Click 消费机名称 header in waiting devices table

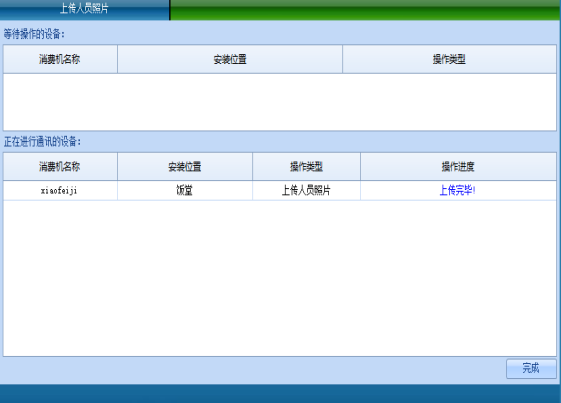(x=60, y=59)
